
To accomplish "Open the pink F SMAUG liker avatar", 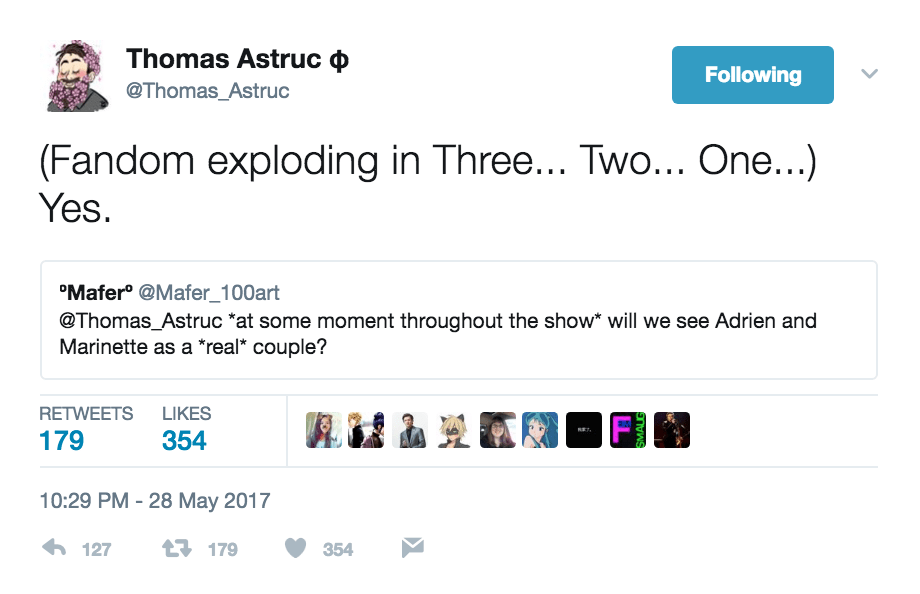I will tap(628, 430).
